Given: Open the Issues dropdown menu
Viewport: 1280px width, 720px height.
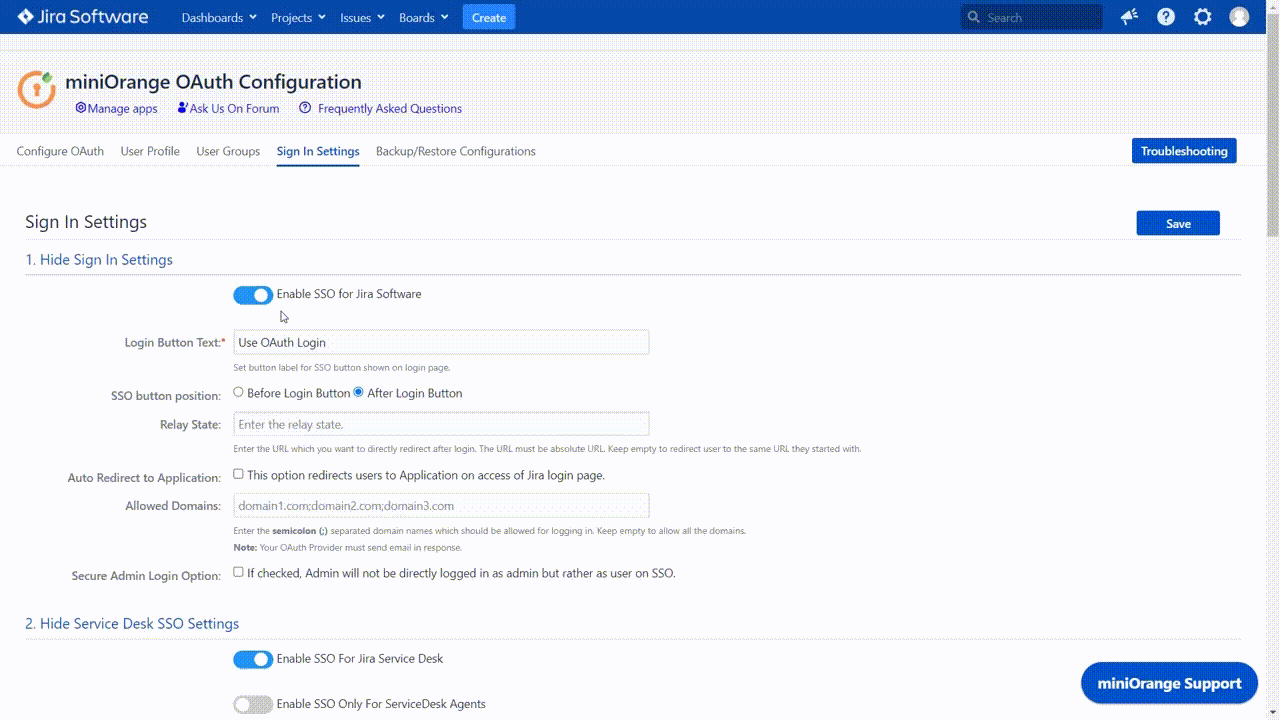Looking at the screenshot, I should pos(362,17).
